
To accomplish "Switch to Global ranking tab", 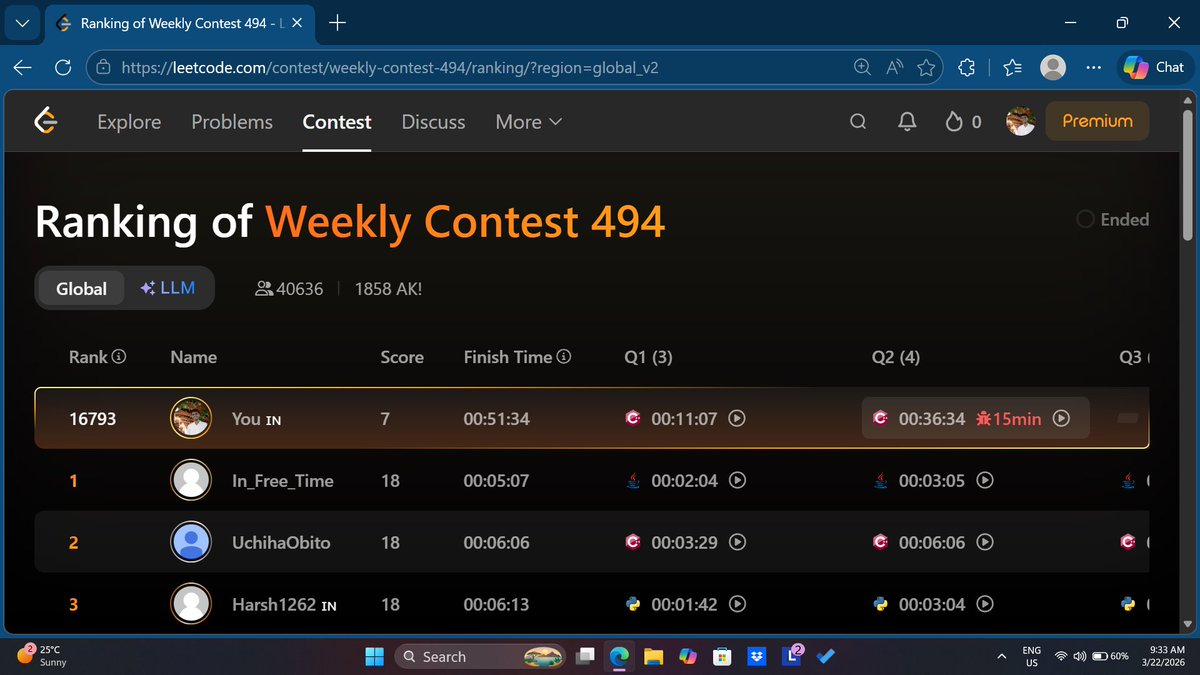I will click(x=81, y=288).
